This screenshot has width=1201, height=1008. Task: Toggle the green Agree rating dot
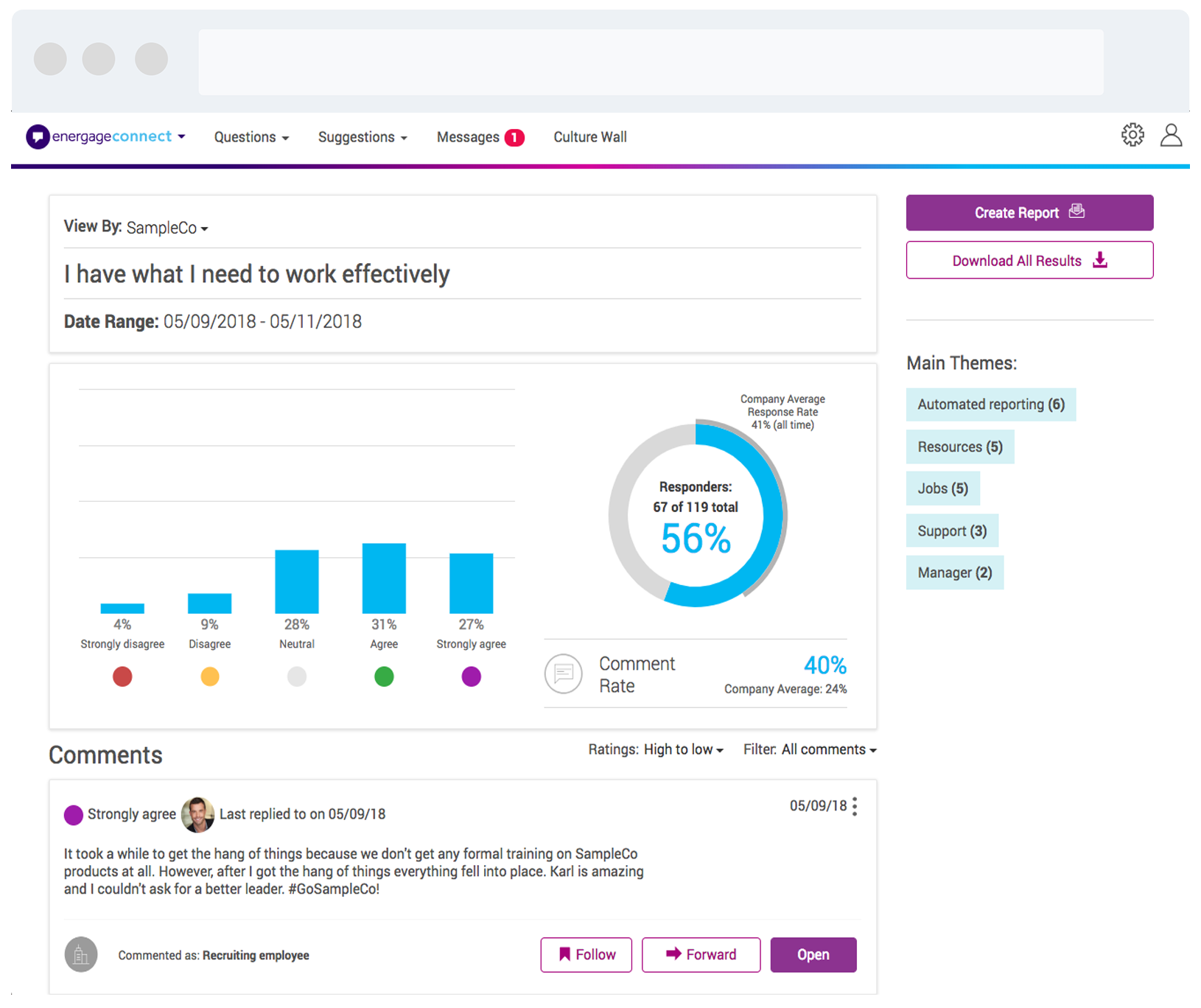pyautogui.click(x=383, y=676)
